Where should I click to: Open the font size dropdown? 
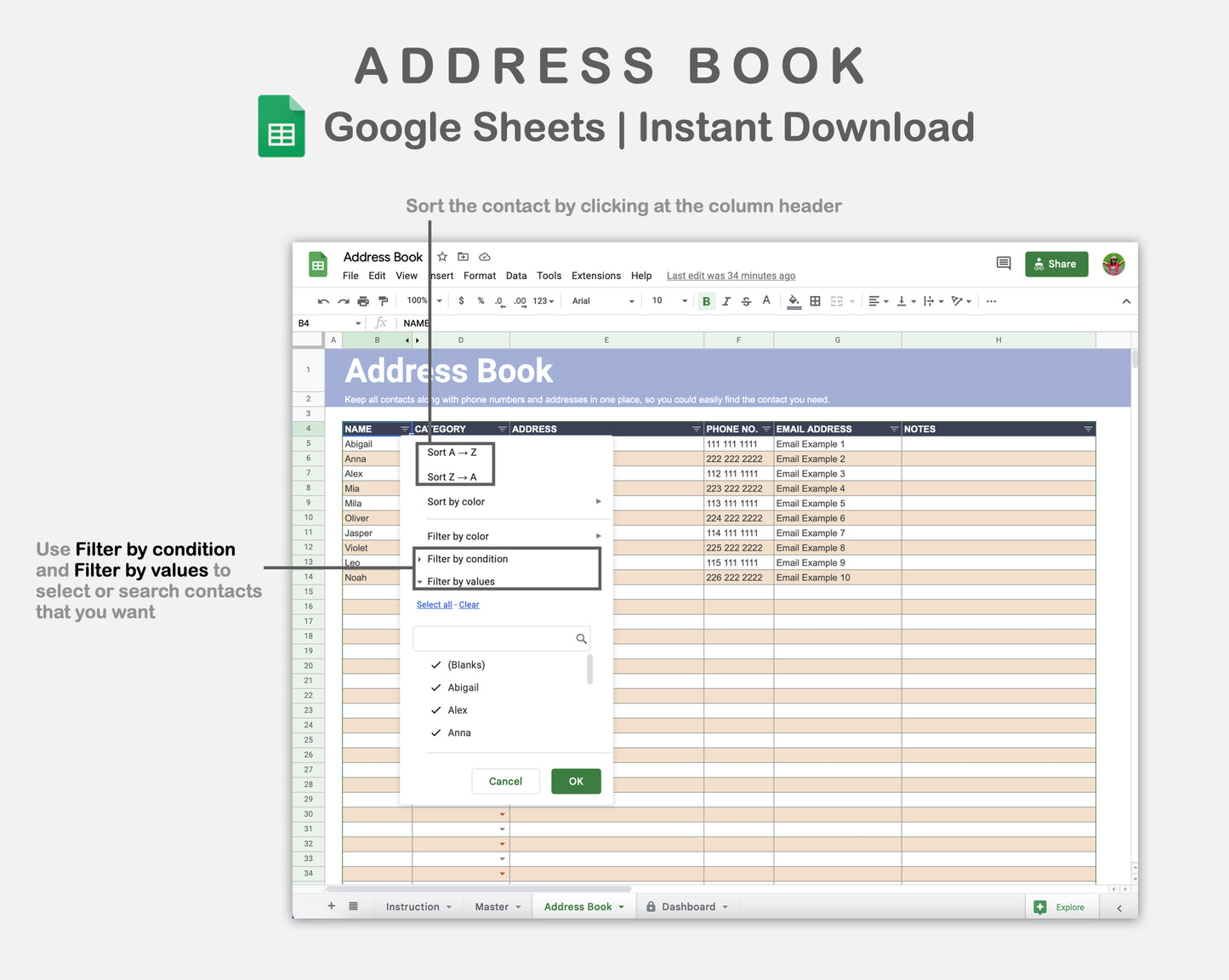[668, 301]
